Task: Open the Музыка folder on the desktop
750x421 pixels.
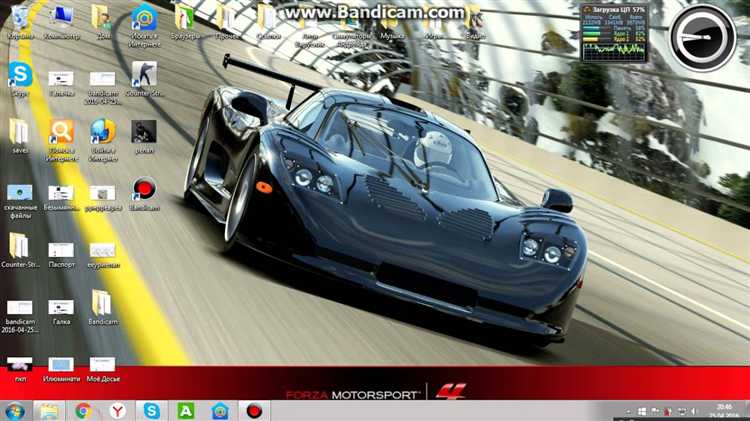Action: click(392, 24)
